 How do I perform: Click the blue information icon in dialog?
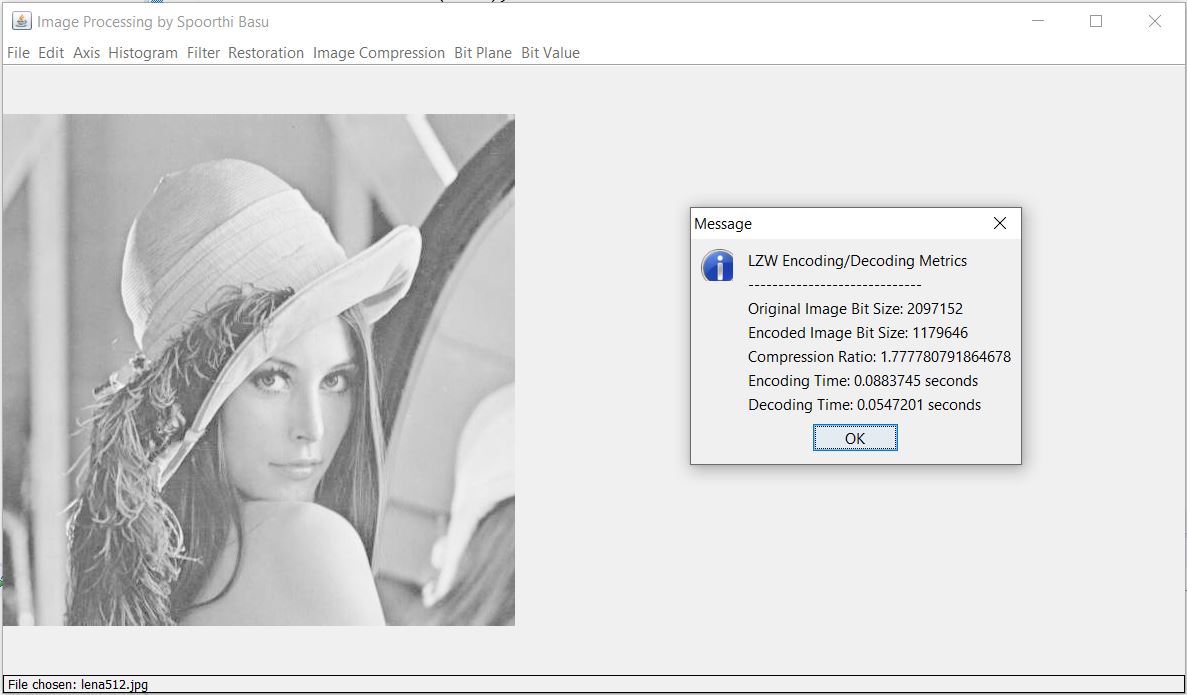tap(718, 266)
